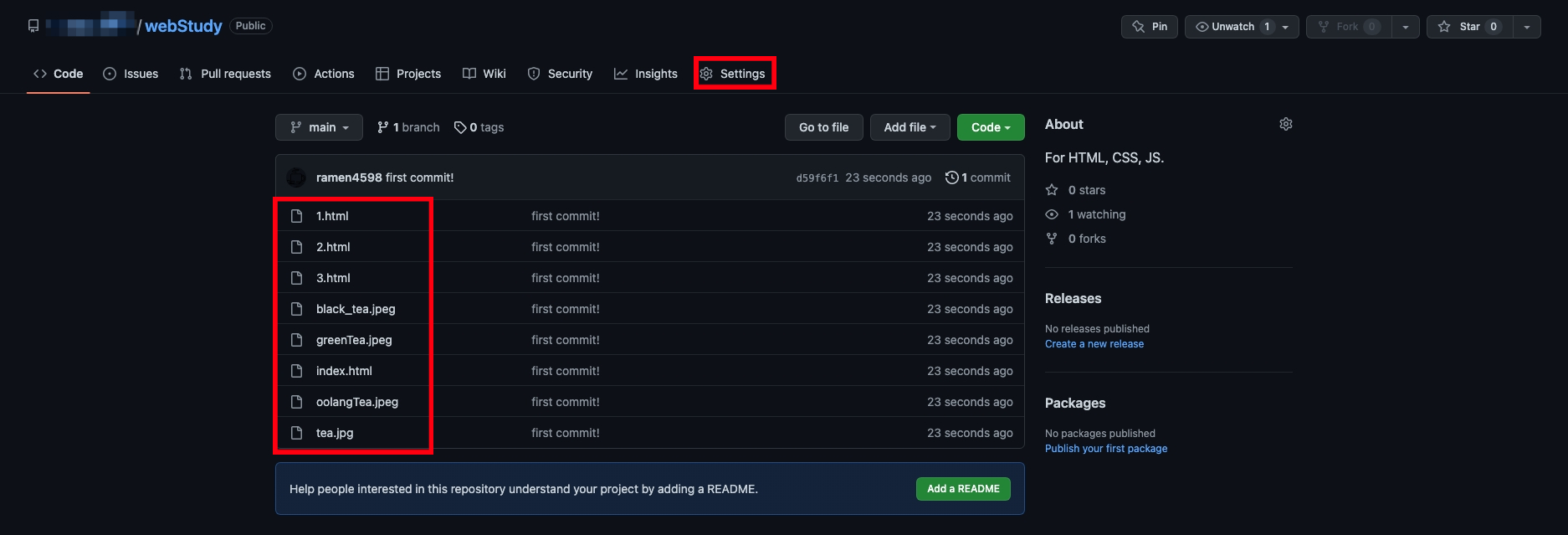Click the file icon next to black_tea.jpeg

tap(296, 309)
